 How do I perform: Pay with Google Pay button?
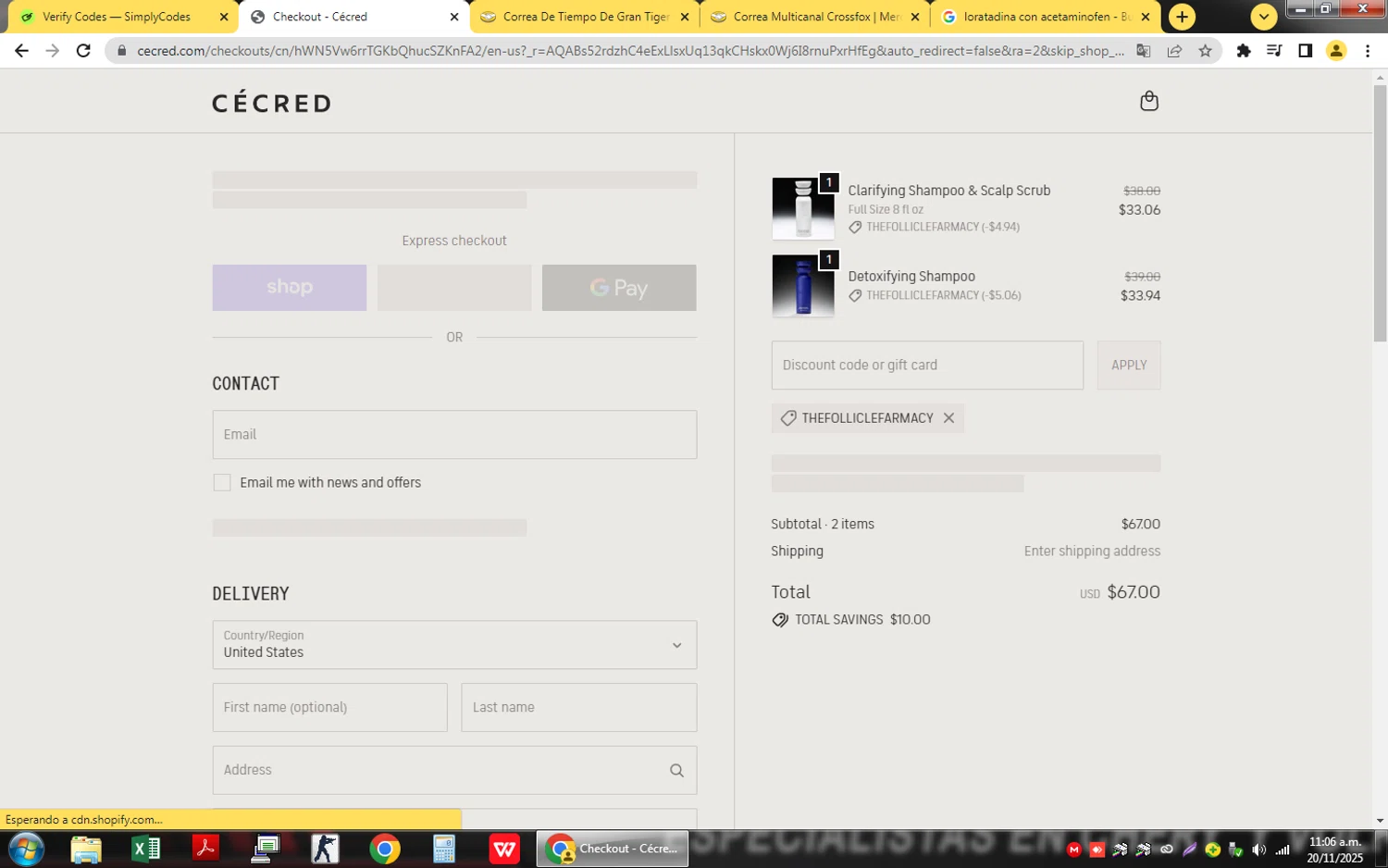pos(619,288)
